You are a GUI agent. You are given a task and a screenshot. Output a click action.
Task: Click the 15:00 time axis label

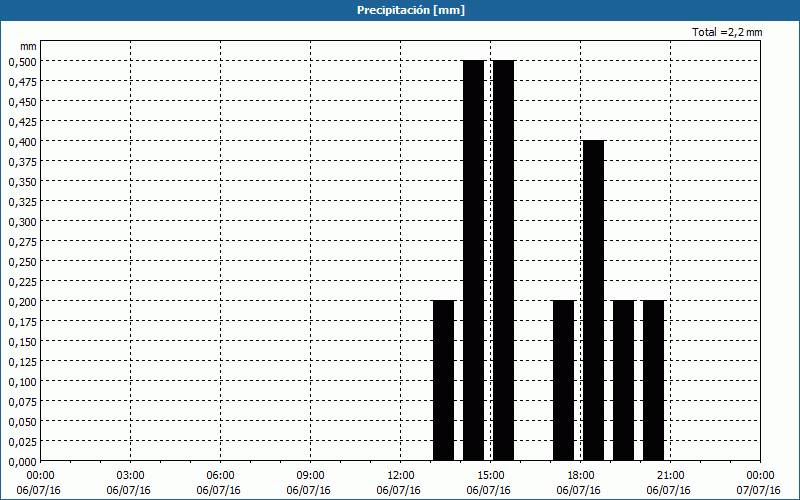(490, 476)
